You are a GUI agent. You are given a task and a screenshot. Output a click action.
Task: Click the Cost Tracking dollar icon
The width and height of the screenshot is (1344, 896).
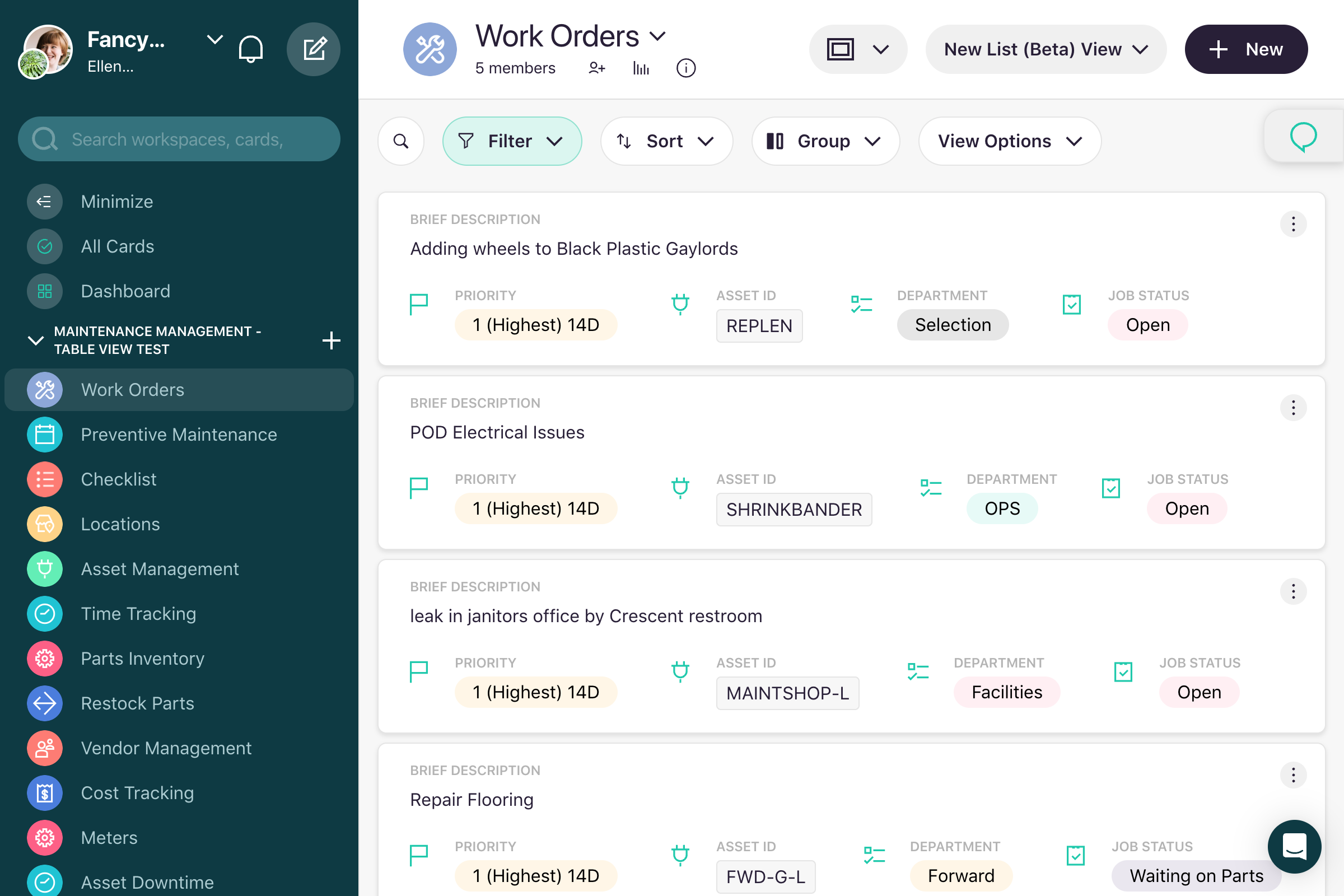tap(45, 792)
